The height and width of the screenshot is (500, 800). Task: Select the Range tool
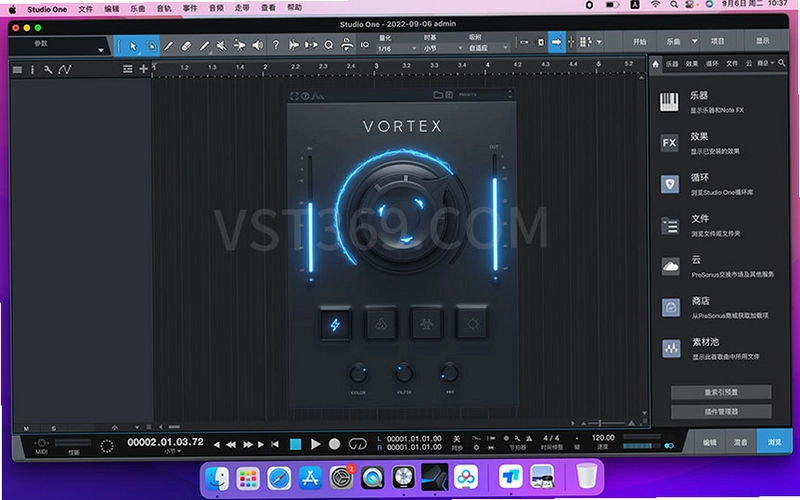click(x=151, y=45)
